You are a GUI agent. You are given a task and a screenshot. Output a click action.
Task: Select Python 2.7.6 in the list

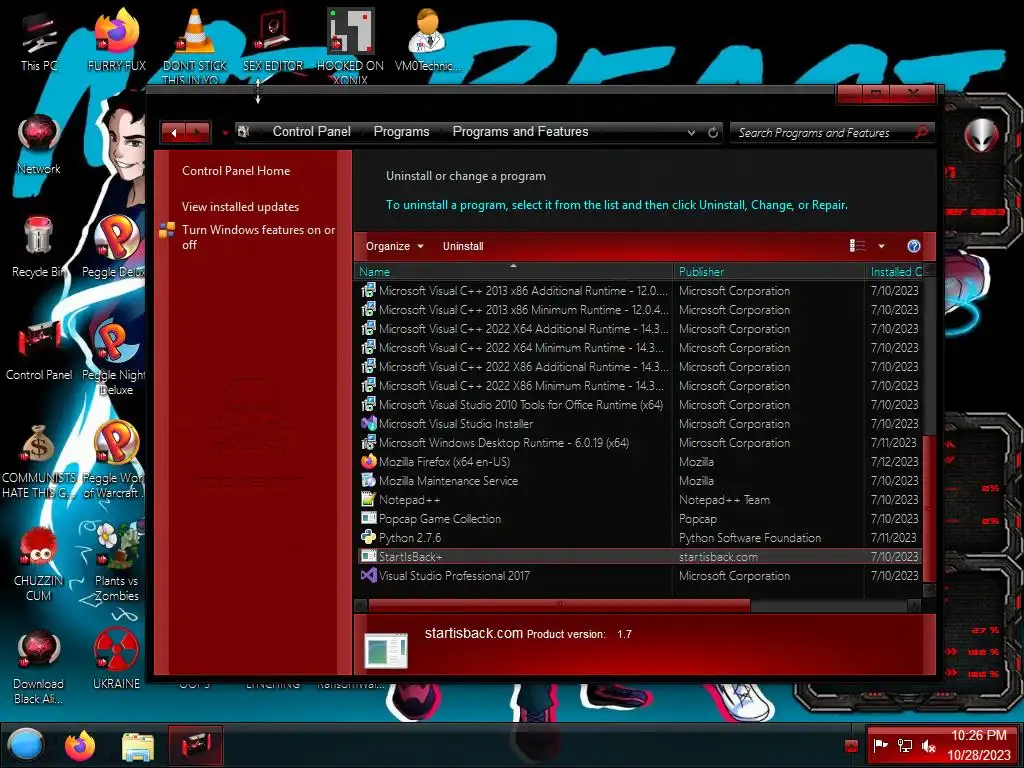point(639,537)
